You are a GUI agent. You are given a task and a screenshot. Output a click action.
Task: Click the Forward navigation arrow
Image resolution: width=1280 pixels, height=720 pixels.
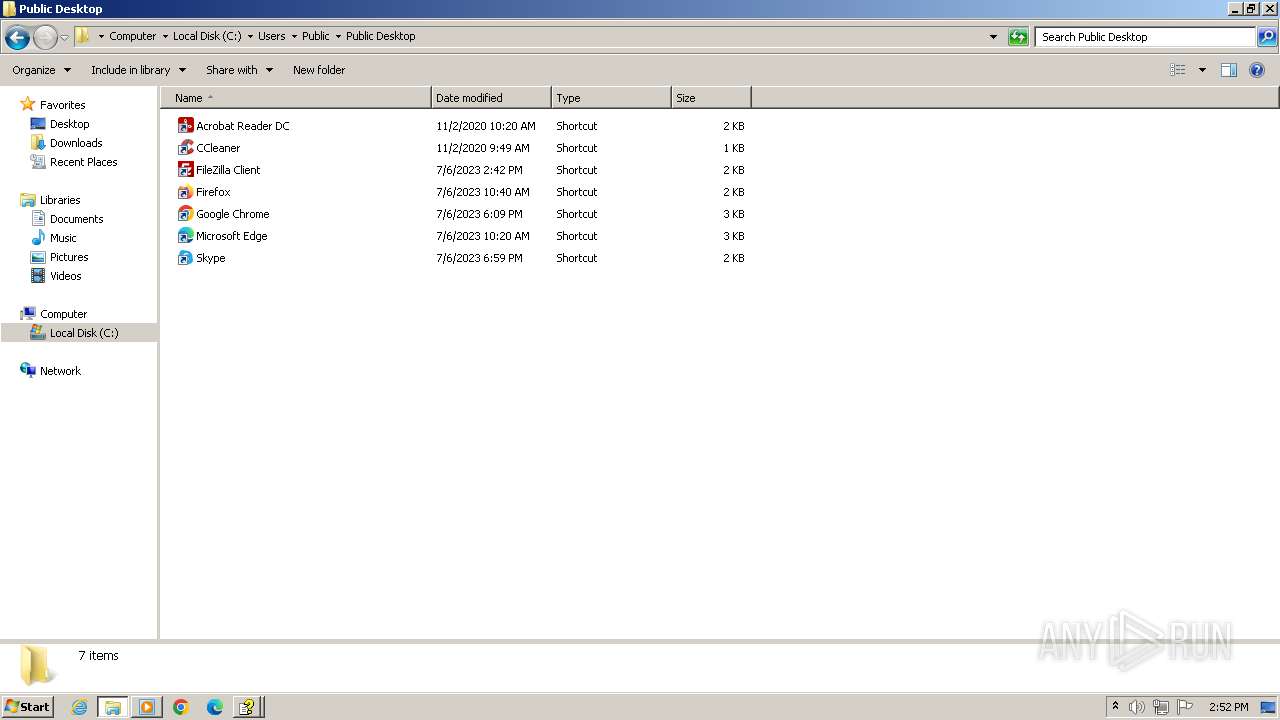[45, 37]
